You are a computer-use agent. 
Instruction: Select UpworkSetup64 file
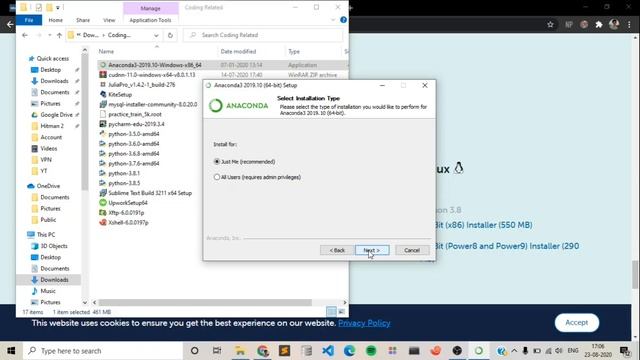pos(128,202)
